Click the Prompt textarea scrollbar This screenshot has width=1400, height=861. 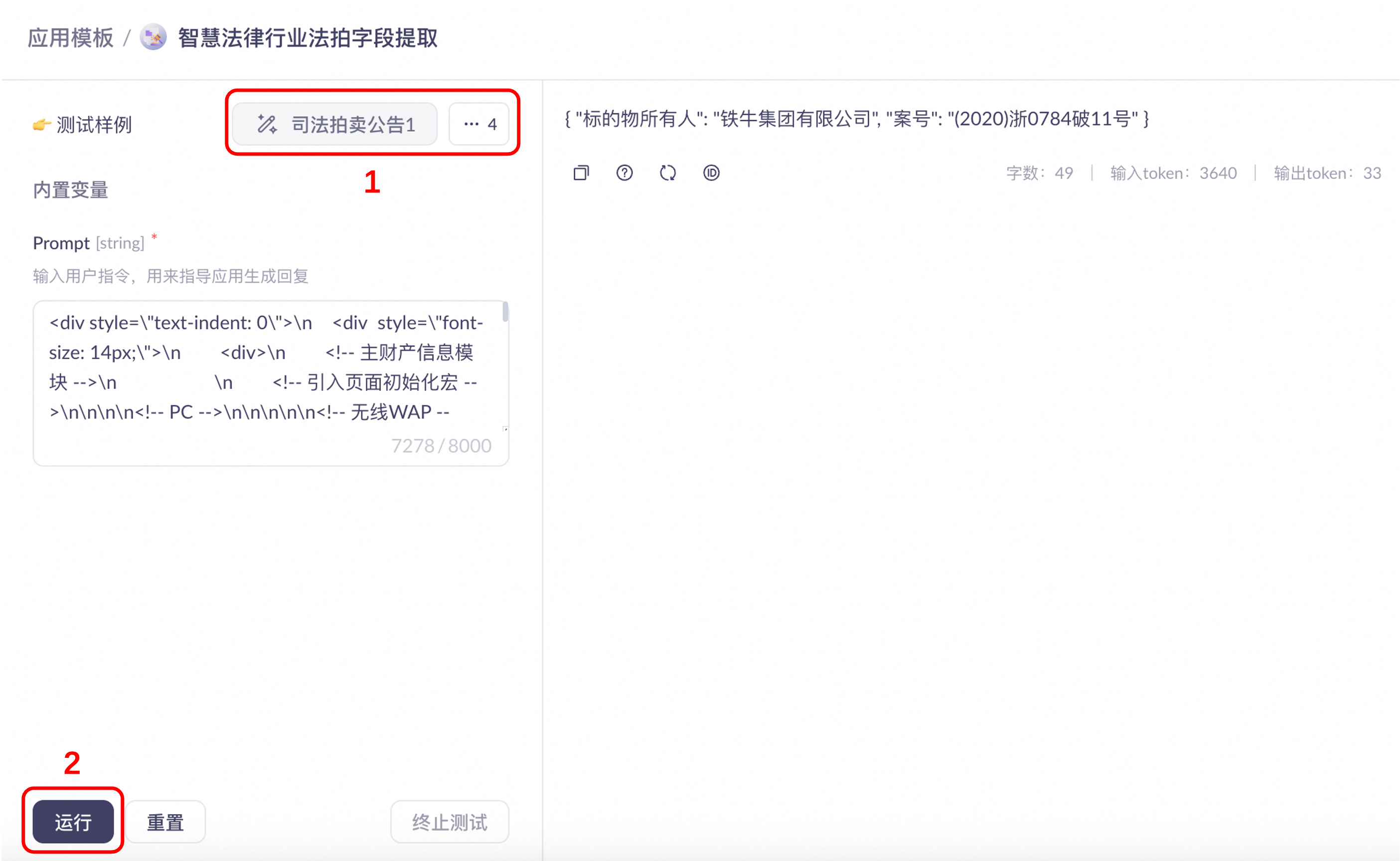(x=505, y=312)
